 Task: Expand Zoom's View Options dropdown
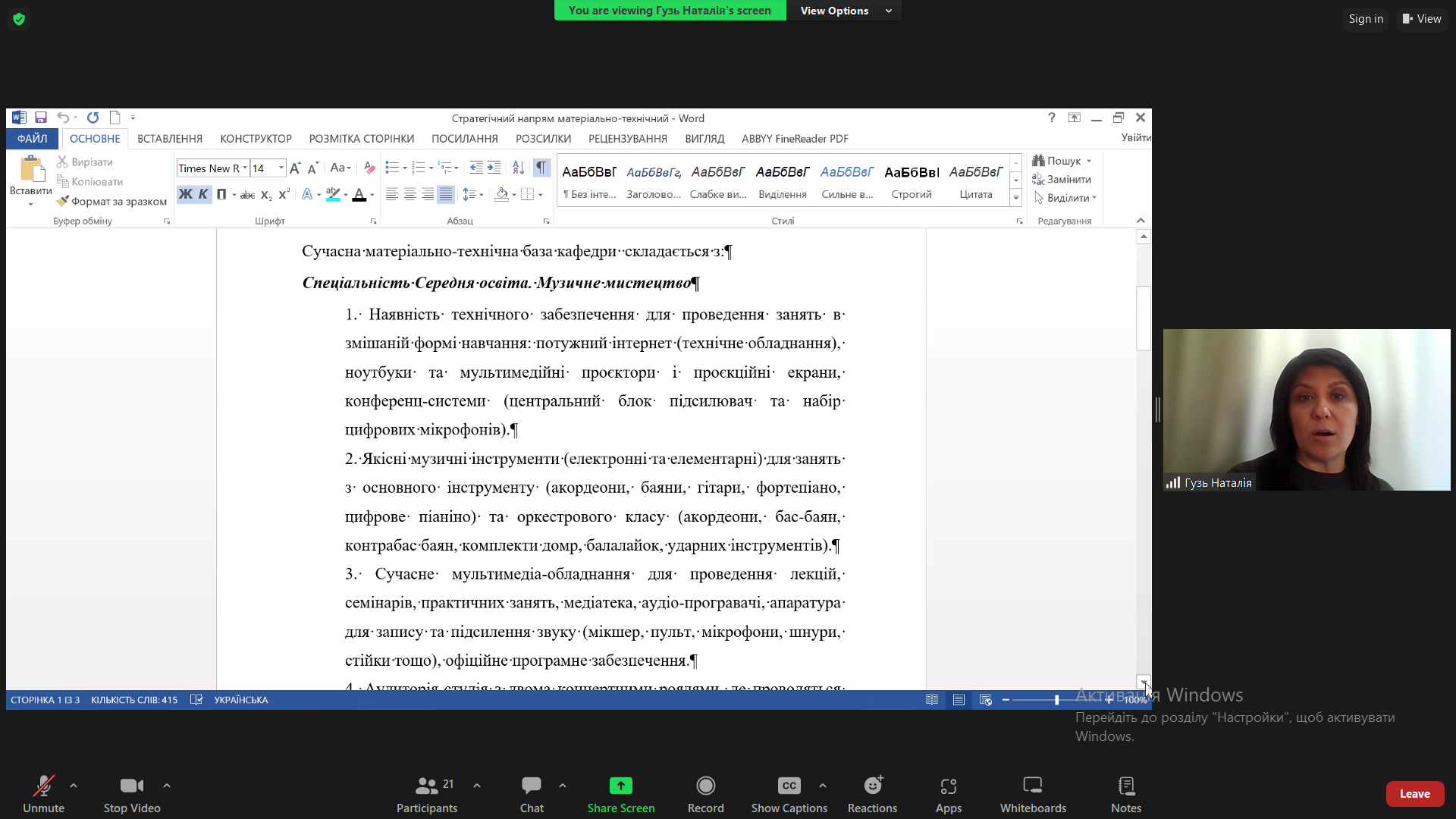(845, 11)
